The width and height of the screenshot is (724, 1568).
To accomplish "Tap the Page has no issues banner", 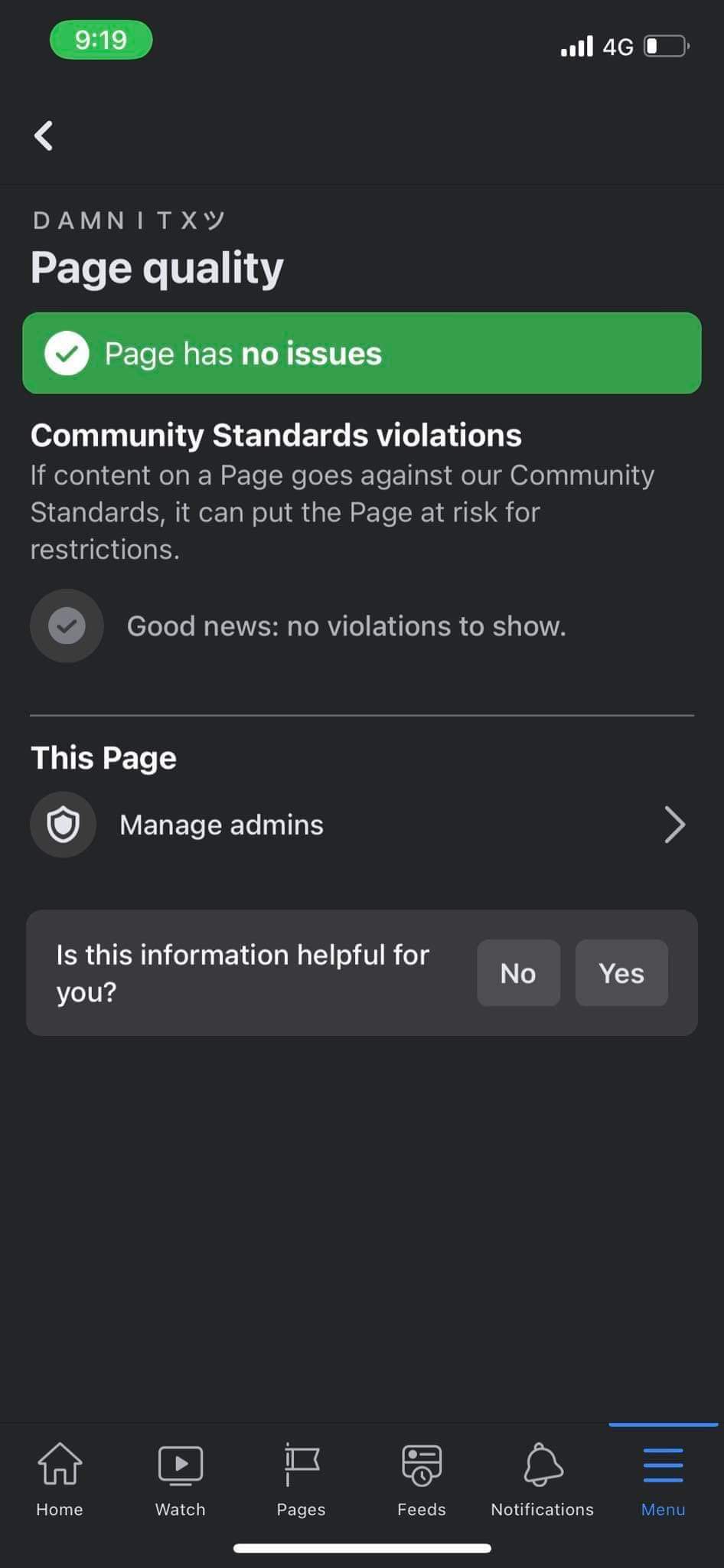I will tap(362, 353).
